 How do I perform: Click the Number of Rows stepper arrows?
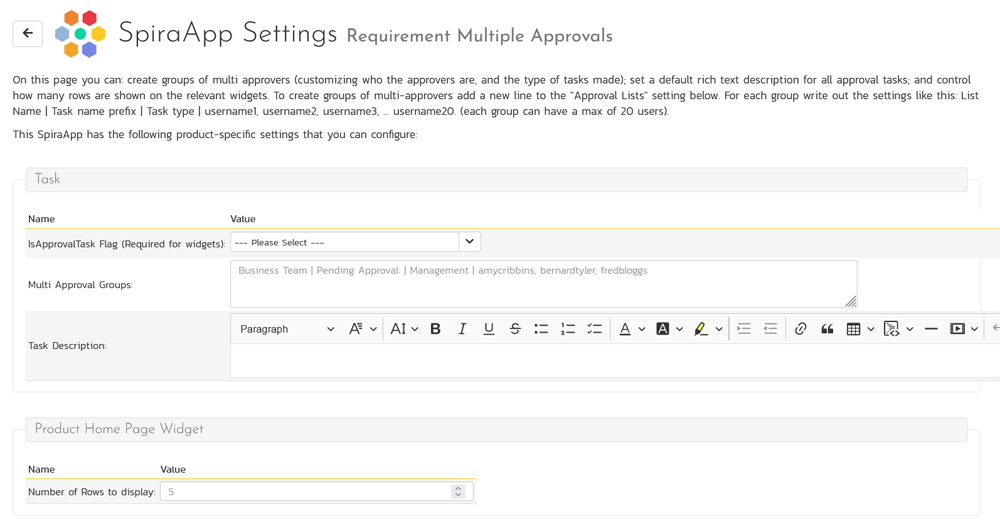click(x=458, y=491)
